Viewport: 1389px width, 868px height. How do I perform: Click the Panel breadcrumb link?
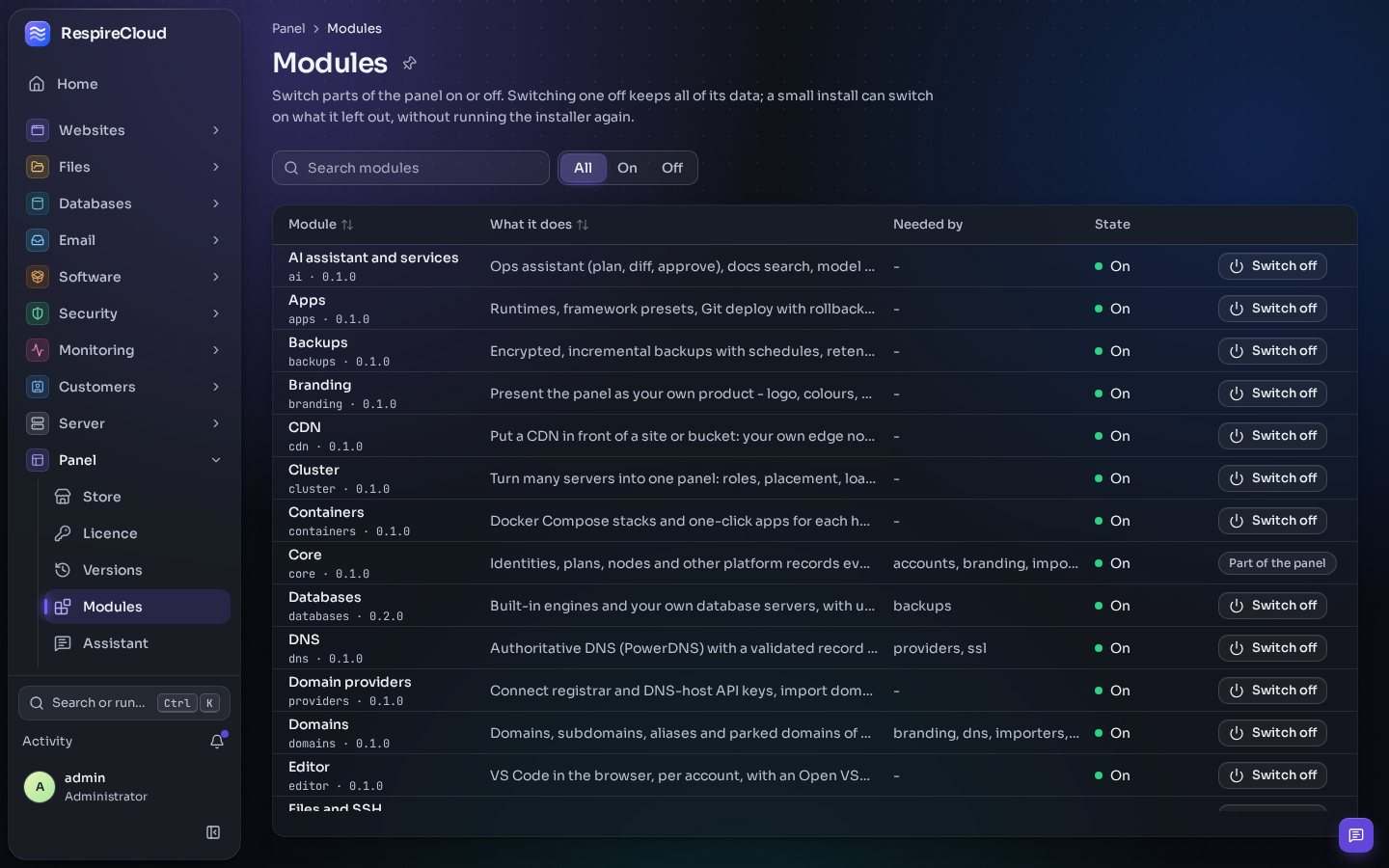coord(288,29)
